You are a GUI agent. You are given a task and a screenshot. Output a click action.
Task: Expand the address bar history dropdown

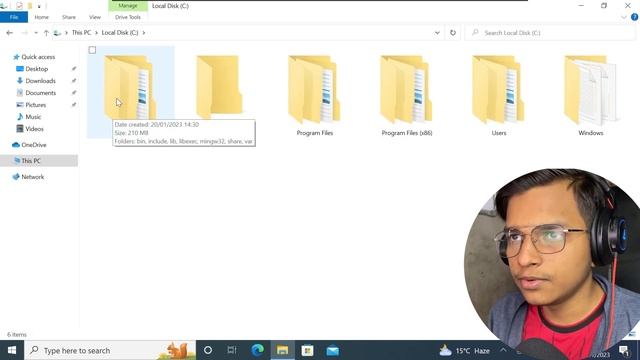[x=437, y=33]
